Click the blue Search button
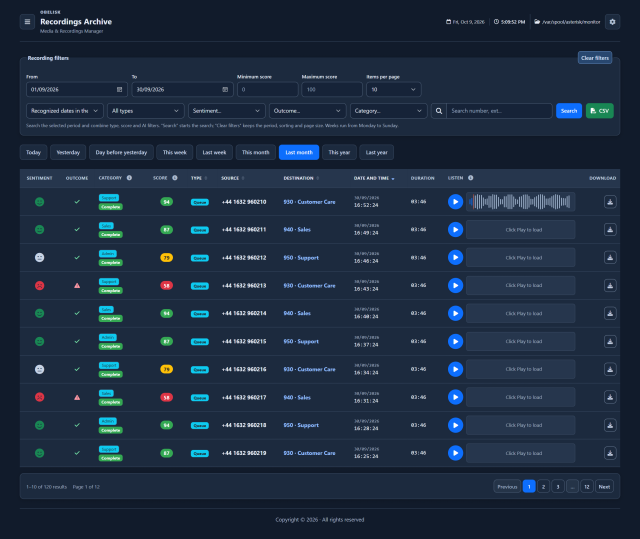 tap(569, 111)
